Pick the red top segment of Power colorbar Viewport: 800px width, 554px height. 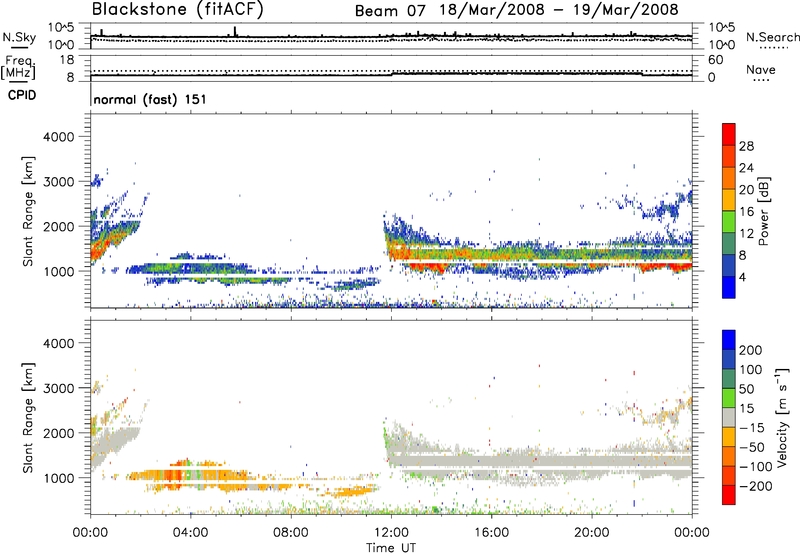tap(729, 134)
